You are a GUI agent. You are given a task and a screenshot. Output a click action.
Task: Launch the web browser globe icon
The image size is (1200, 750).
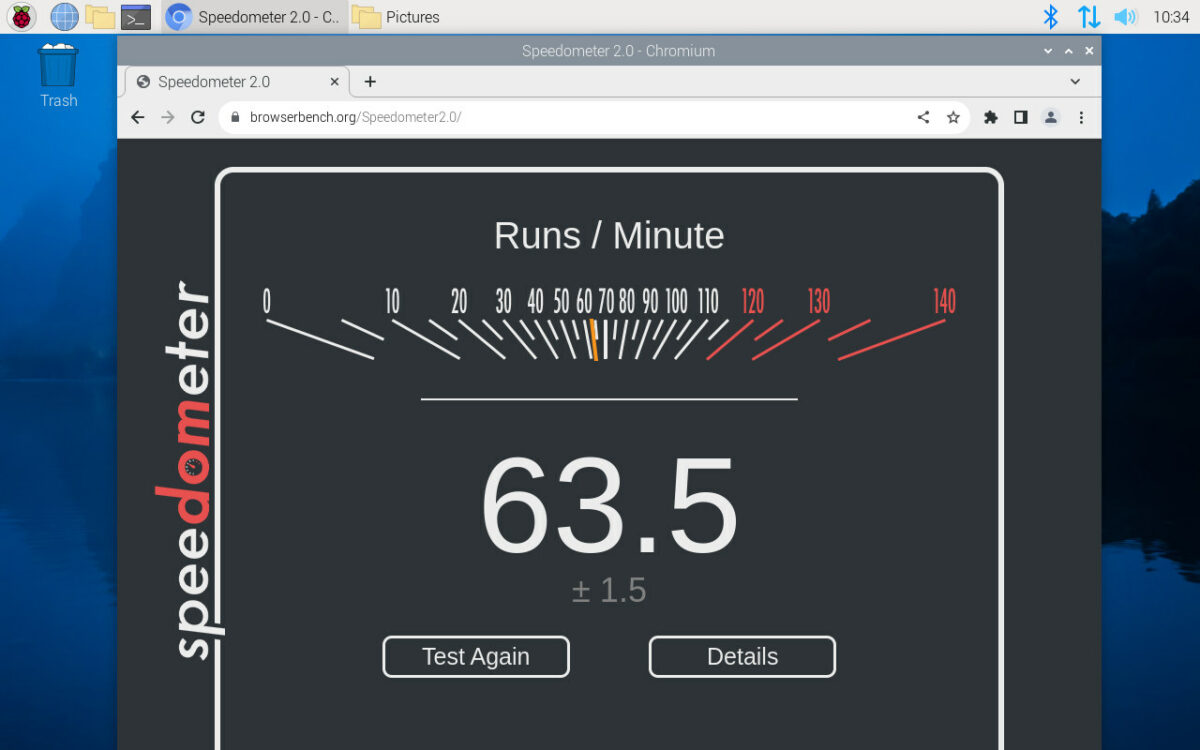[x=64, y=16]
